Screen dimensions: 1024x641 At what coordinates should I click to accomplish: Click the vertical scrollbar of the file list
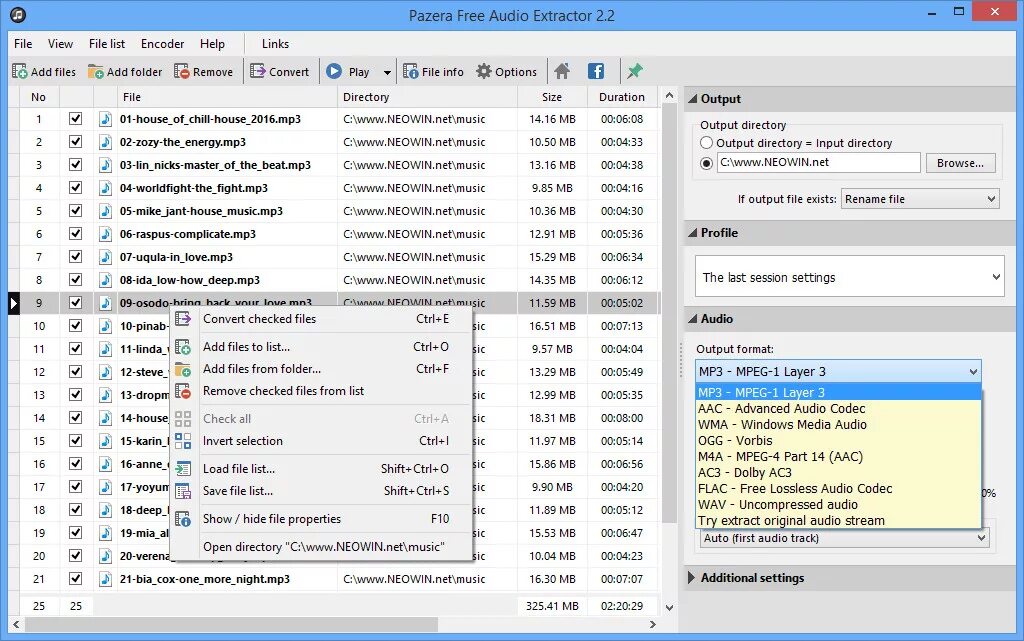669,313
